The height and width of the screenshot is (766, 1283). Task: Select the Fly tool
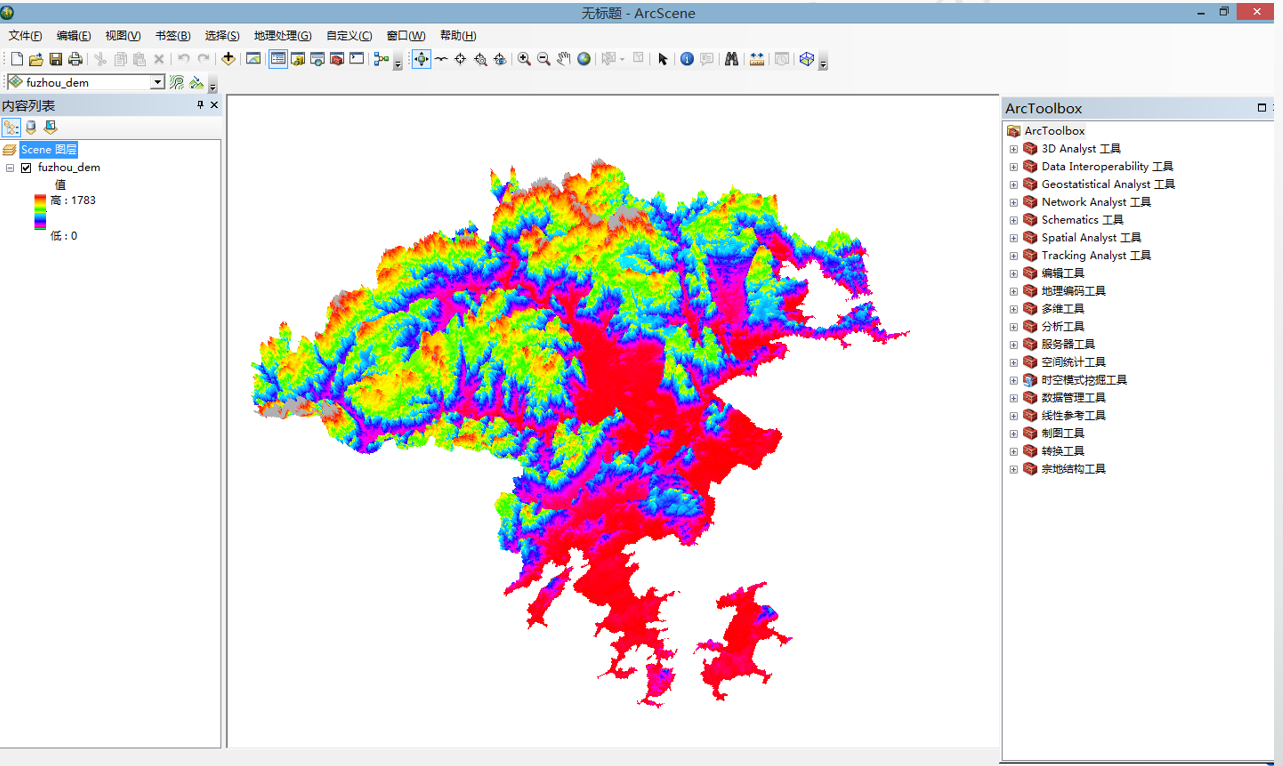click(x=441, y=59)
